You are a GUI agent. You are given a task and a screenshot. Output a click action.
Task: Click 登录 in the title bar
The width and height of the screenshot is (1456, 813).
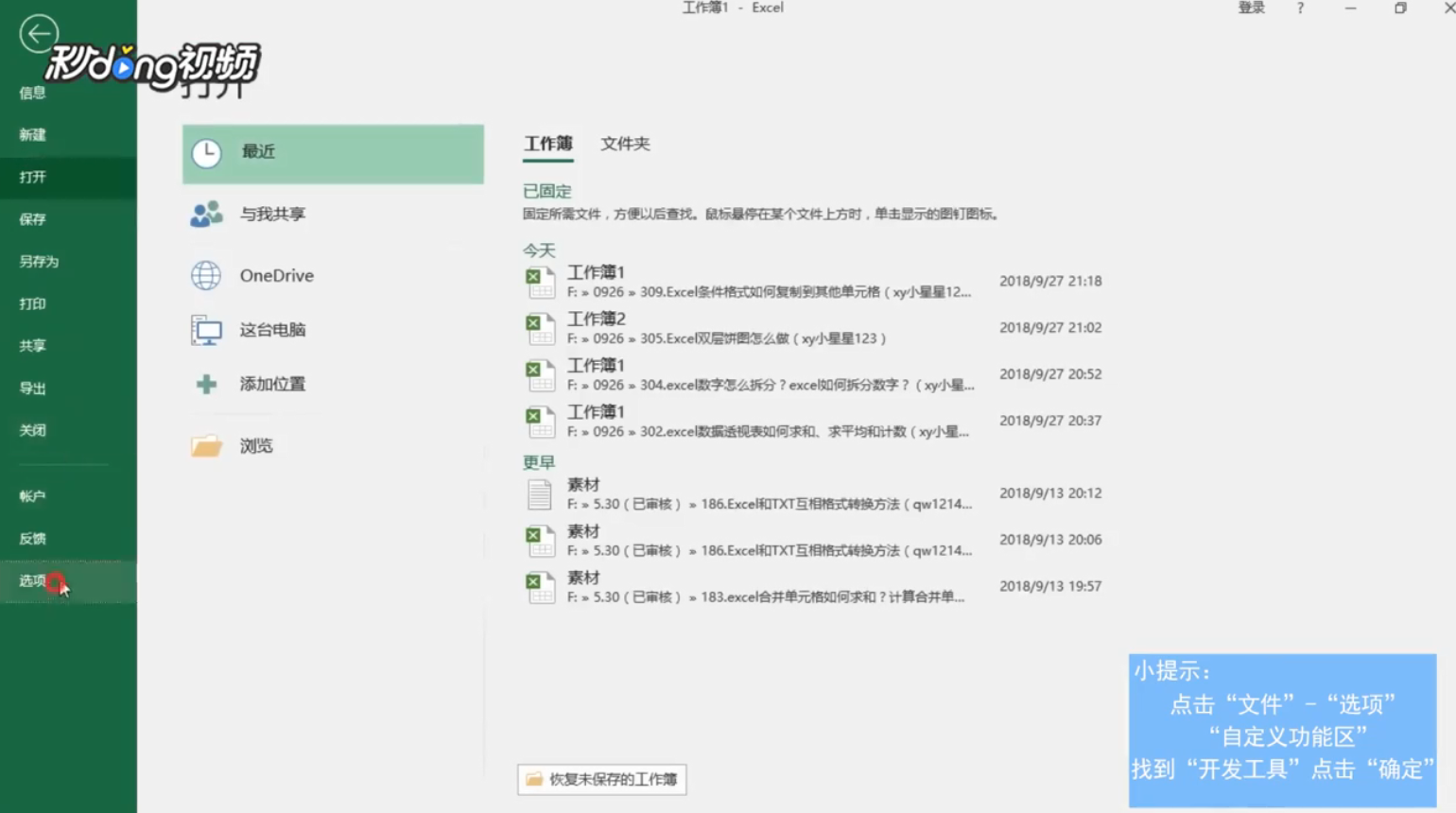[x=1251, y=8]
